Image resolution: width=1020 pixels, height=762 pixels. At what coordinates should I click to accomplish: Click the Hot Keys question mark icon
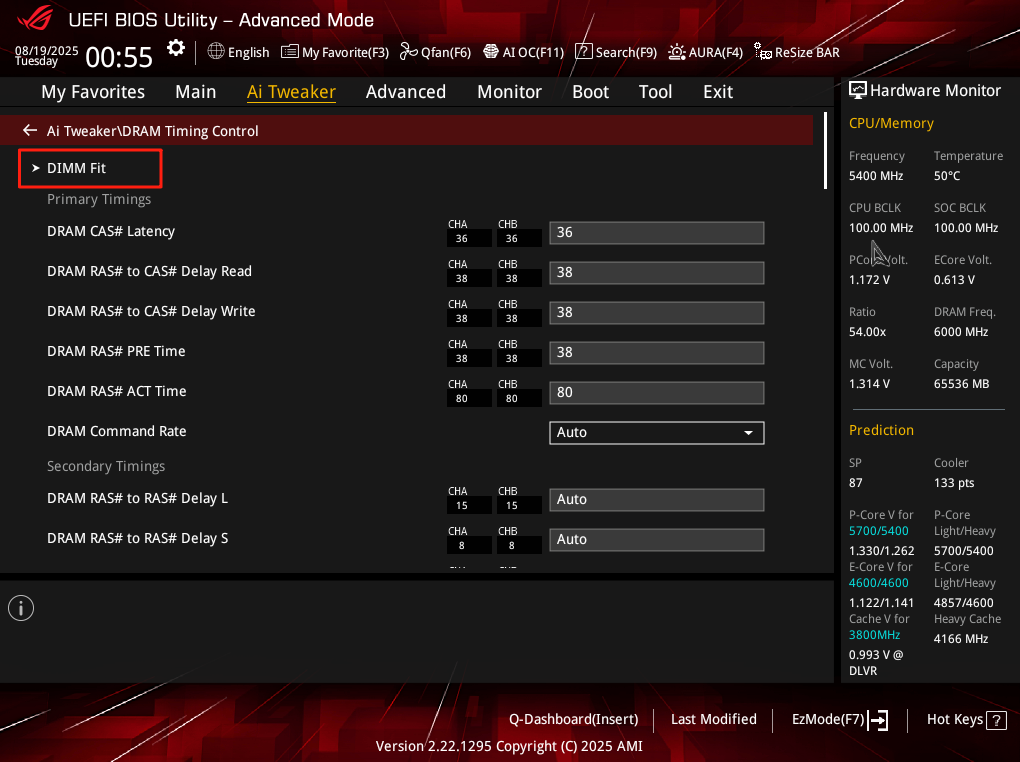tap(997, 720)
